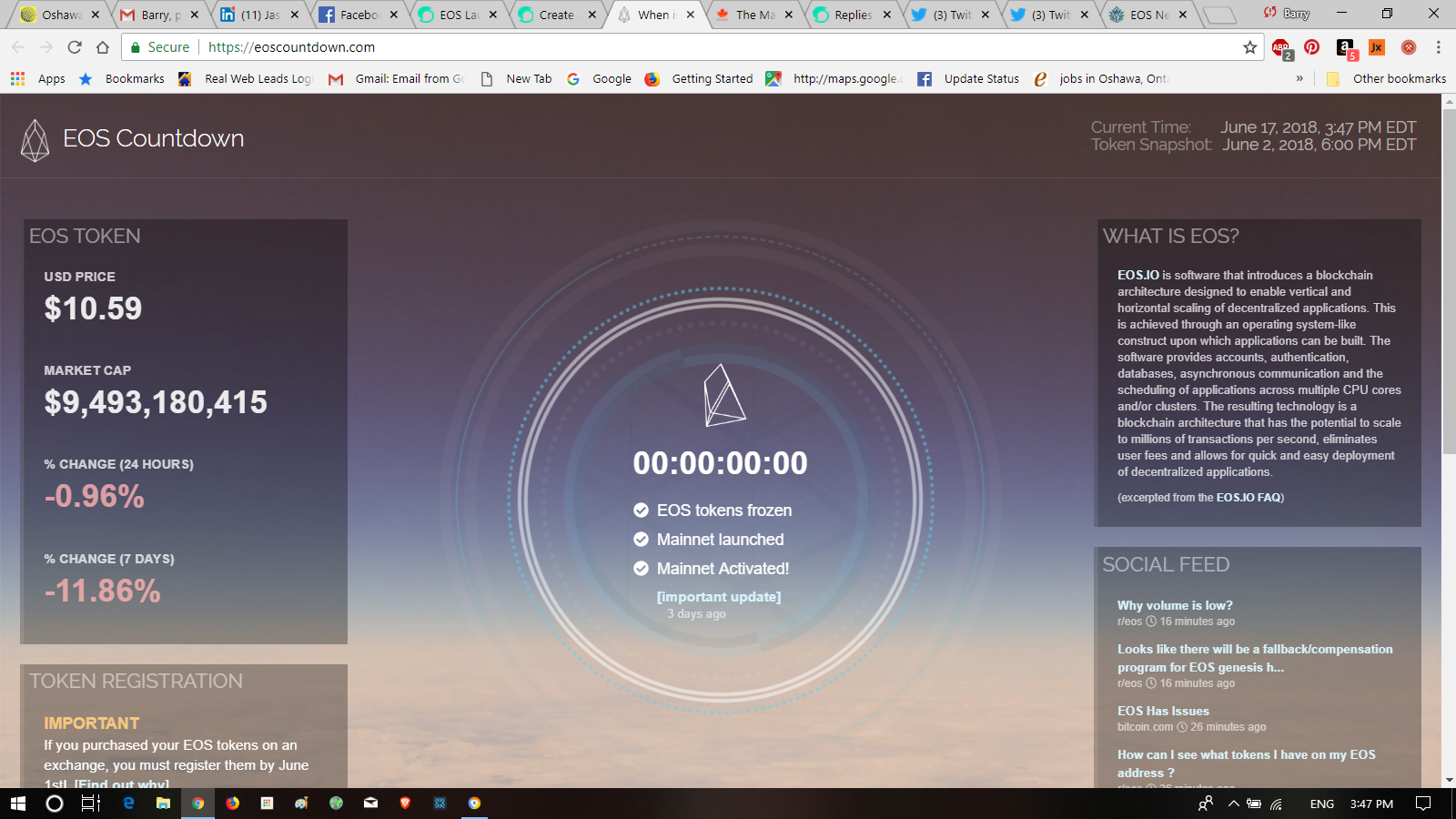The height and width of the screenshot is (819, 1456).
Task: Open the Google bookmark
Action: 599,79
